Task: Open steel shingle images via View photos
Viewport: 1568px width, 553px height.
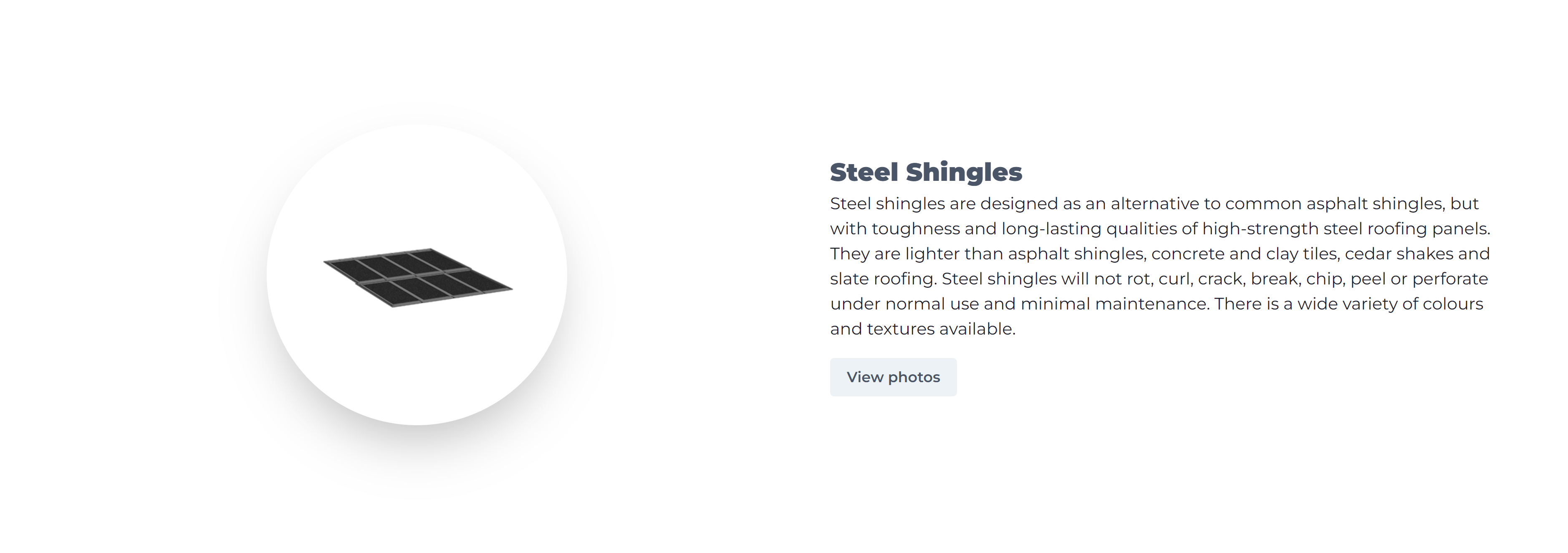Action: [x=893, y=376]
